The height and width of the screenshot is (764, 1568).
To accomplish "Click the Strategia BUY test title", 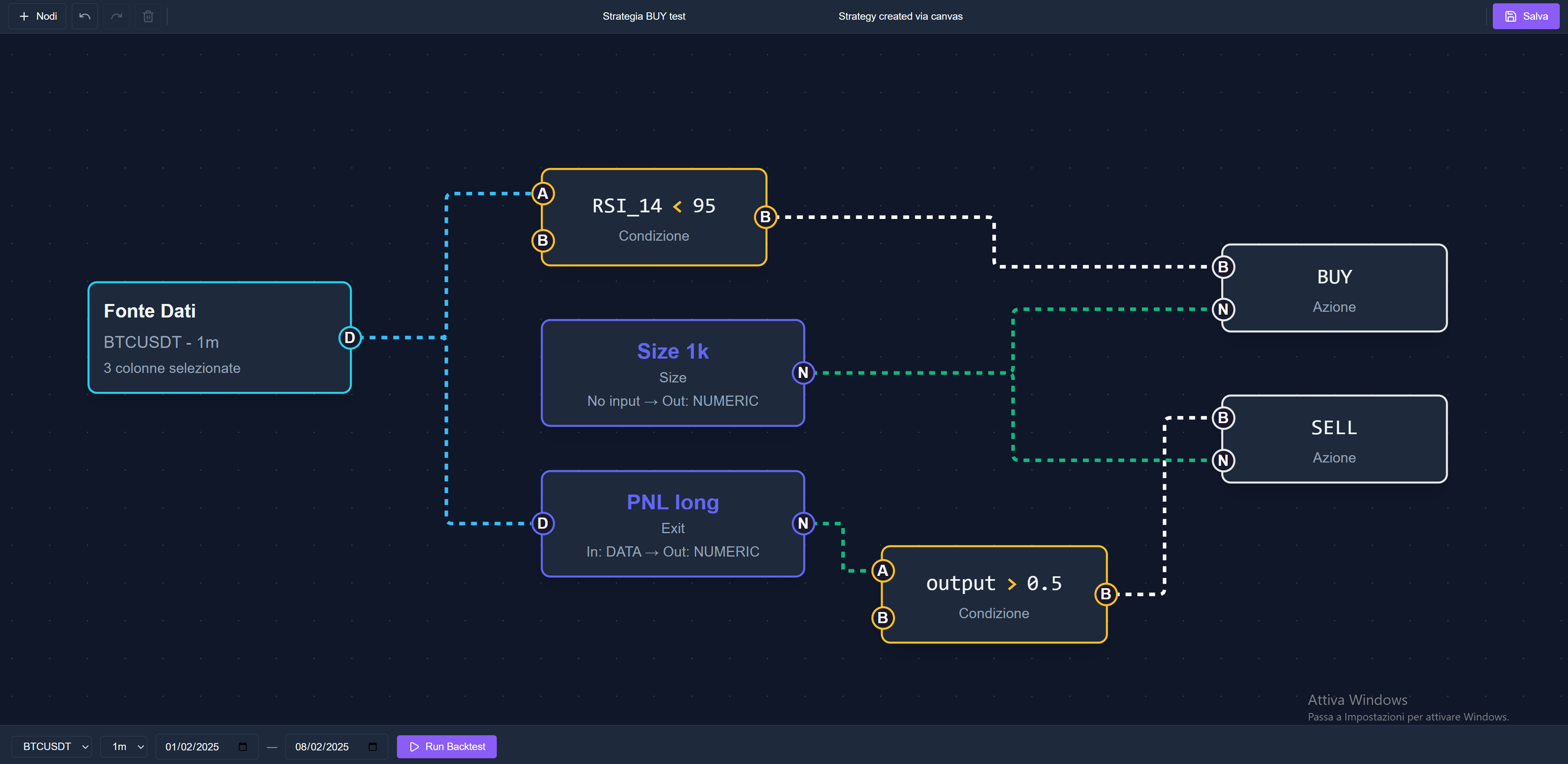I will (x=643, y=16).
